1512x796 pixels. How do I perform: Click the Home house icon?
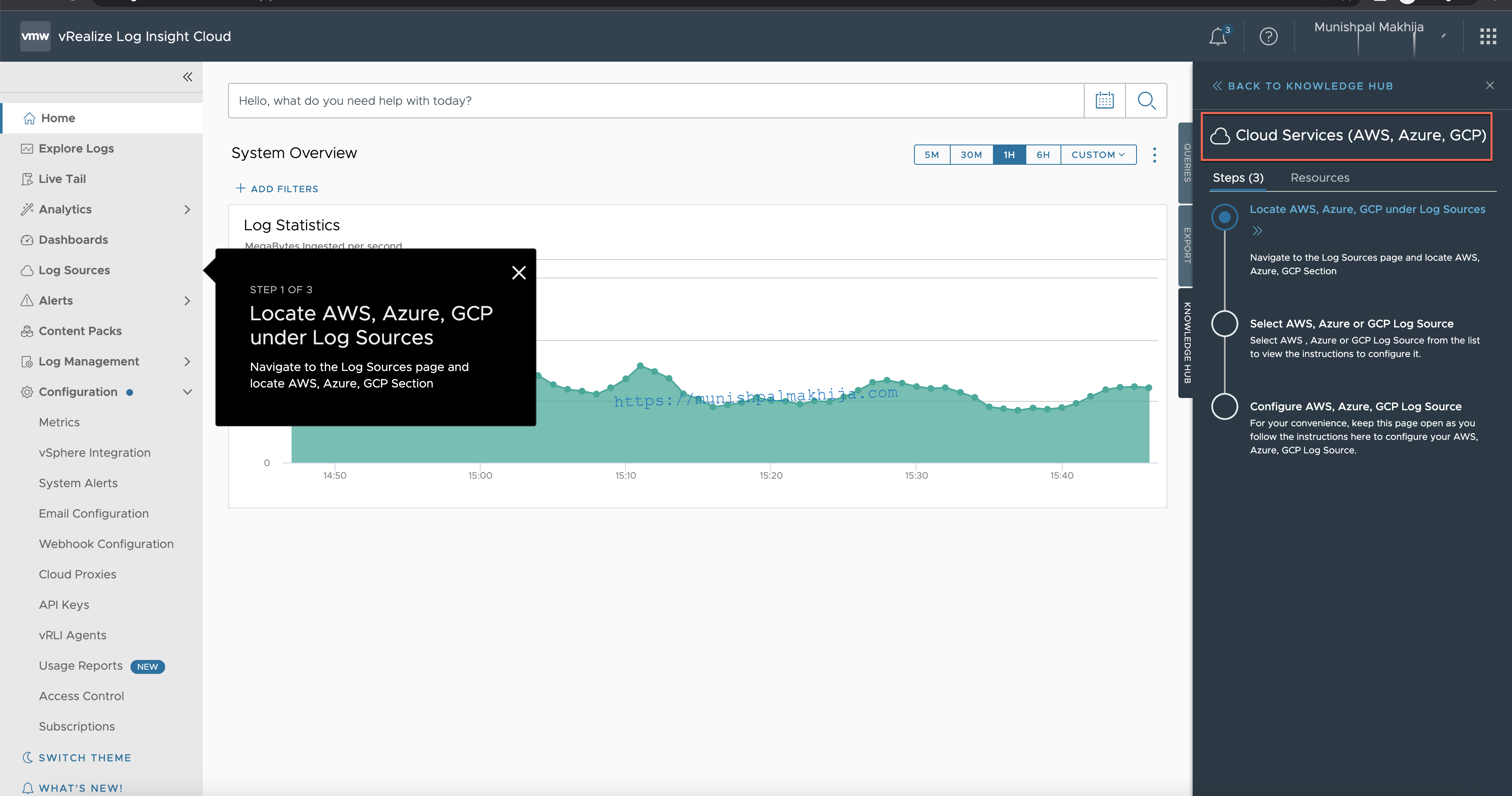click(x=29, y=119)
